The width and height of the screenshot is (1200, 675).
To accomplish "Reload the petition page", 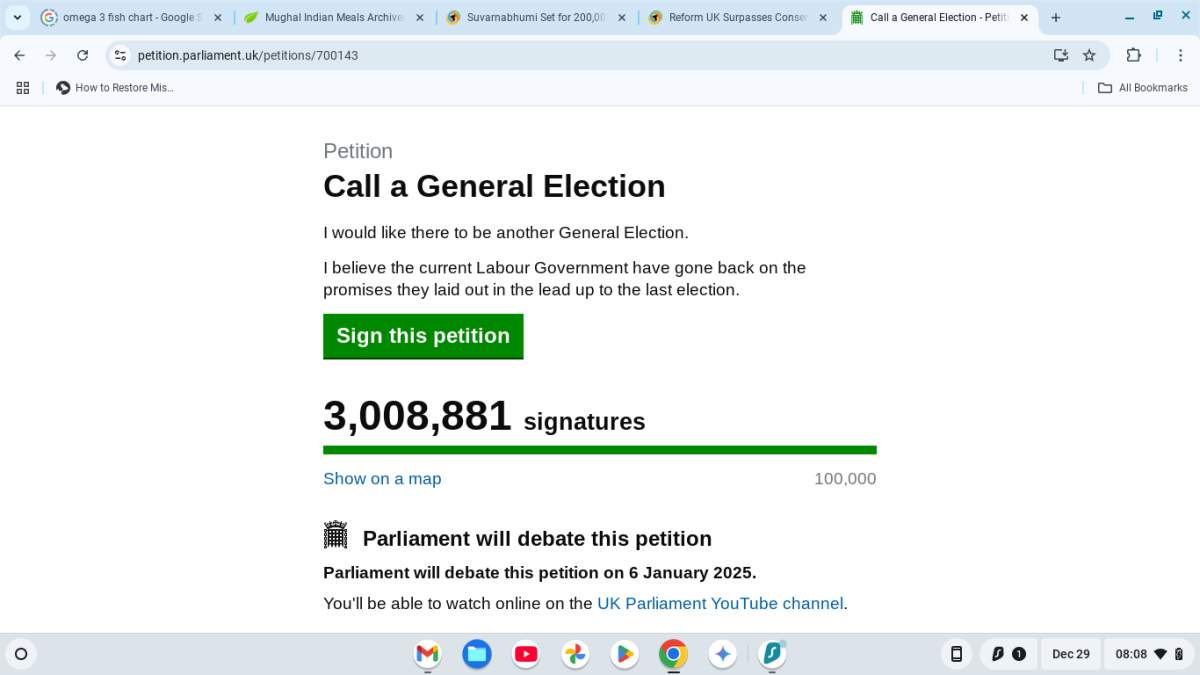I will [83, 55].
